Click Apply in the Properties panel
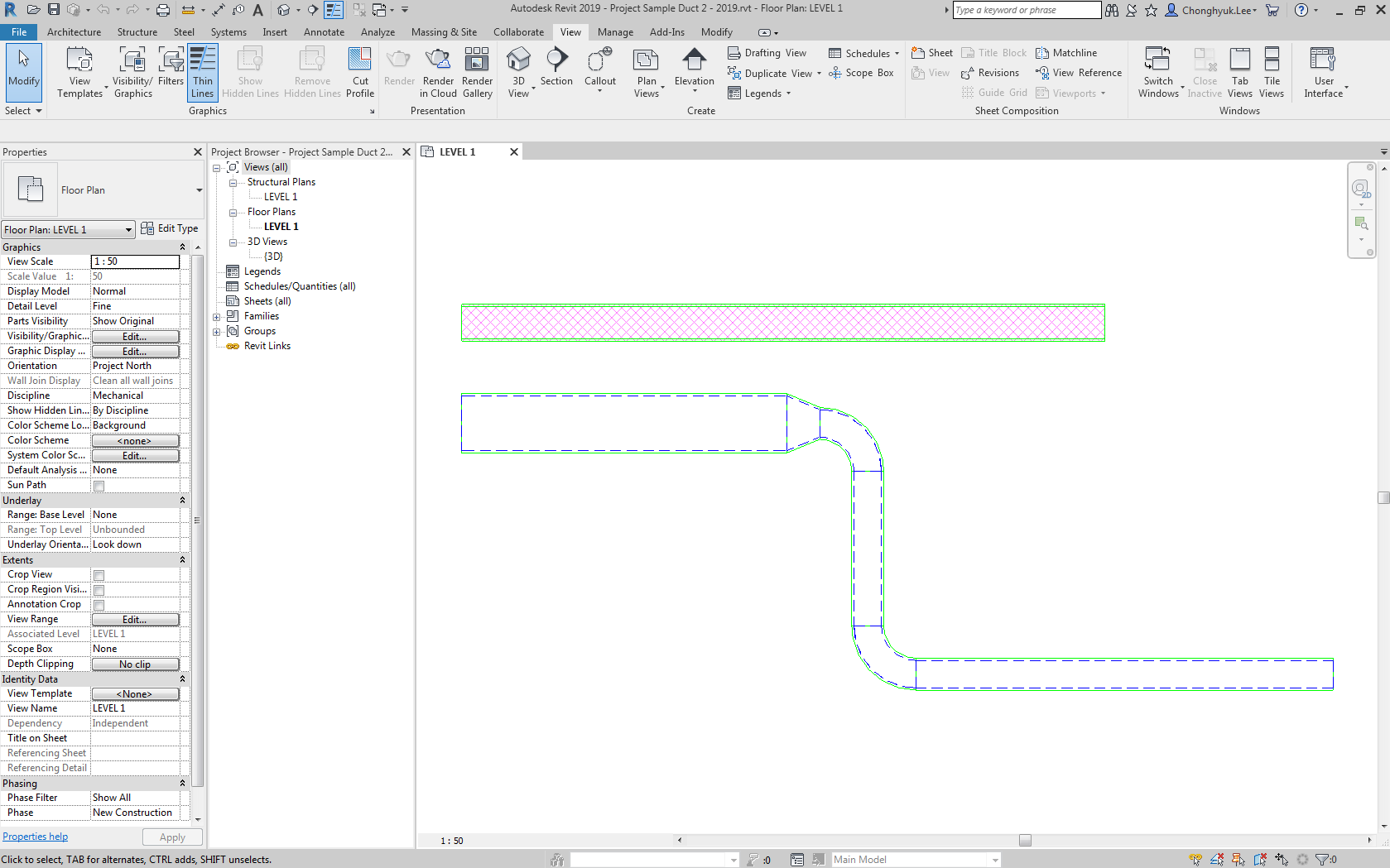The height and width of the screenshot is (868, 1390). (171, 837)
